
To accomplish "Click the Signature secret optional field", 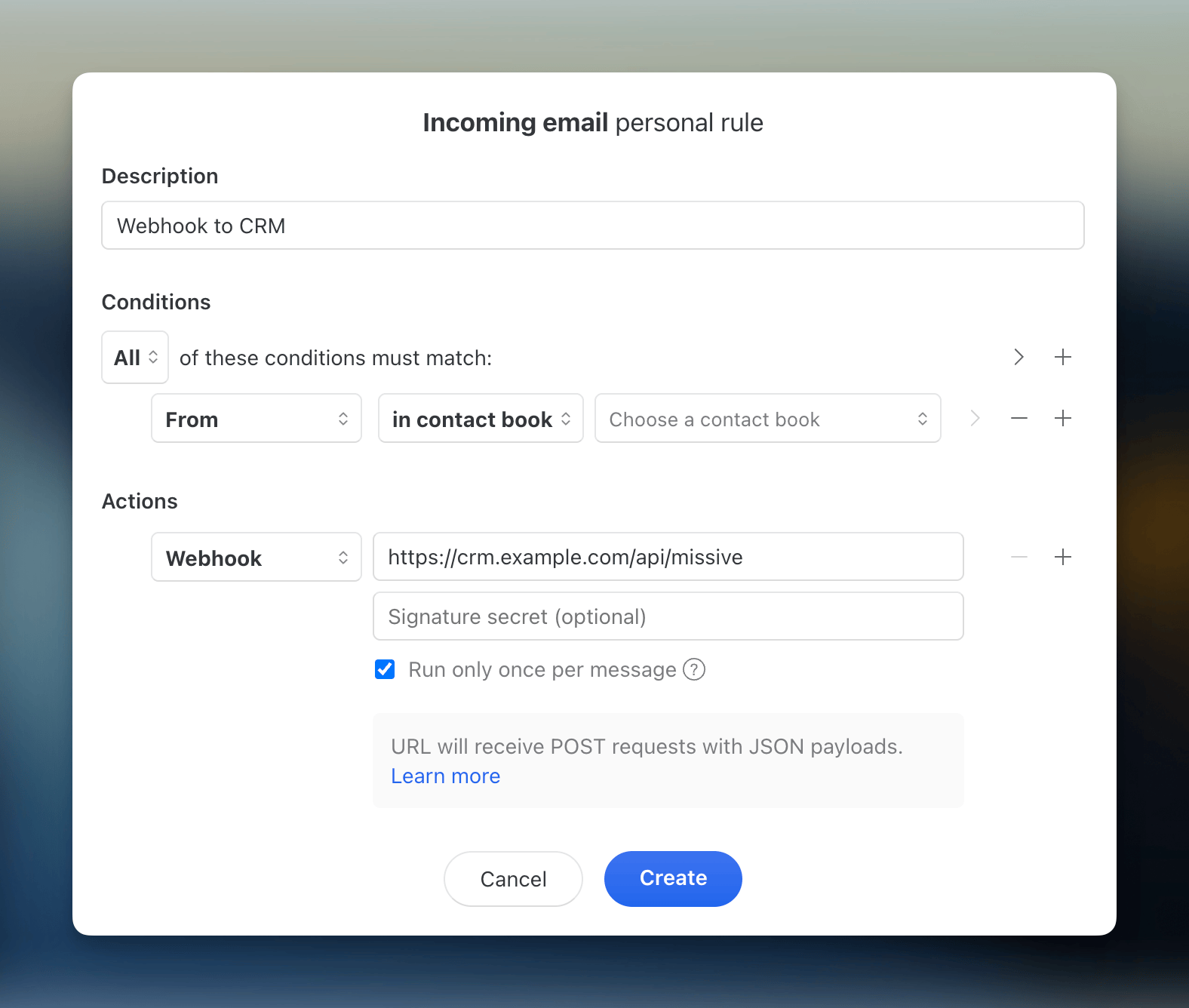I will 668,616.
